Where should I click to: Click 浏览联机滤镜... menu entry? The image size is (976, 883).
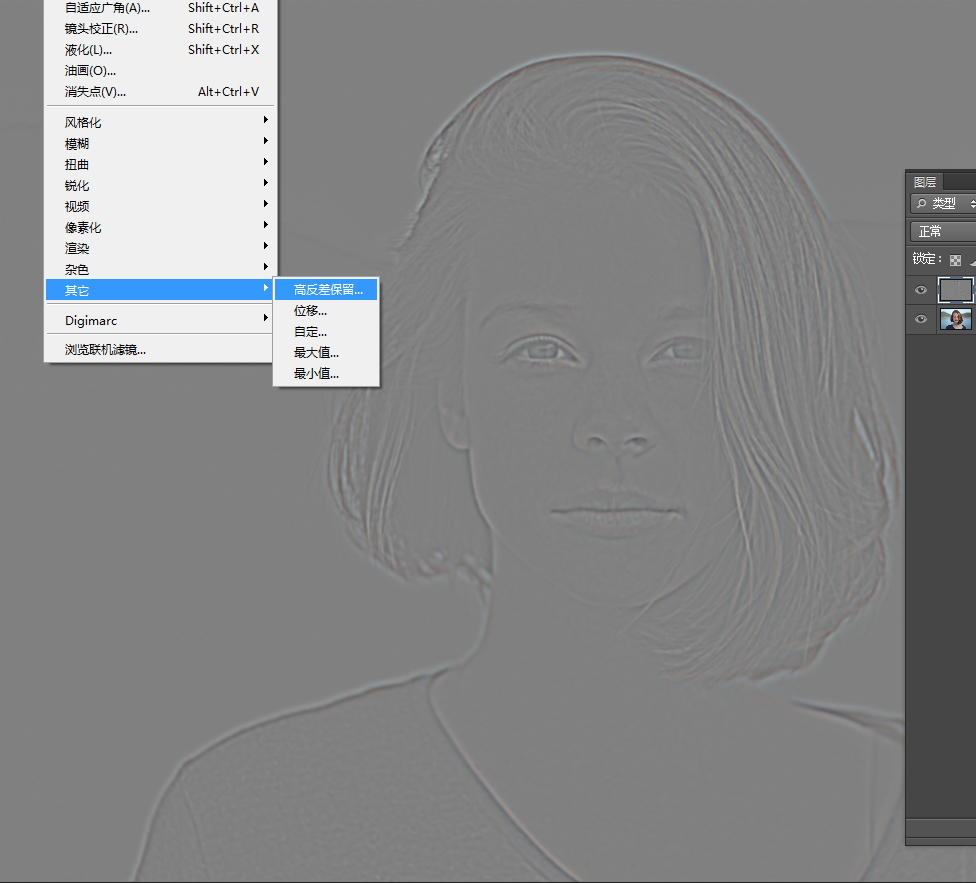click(160, 350)
